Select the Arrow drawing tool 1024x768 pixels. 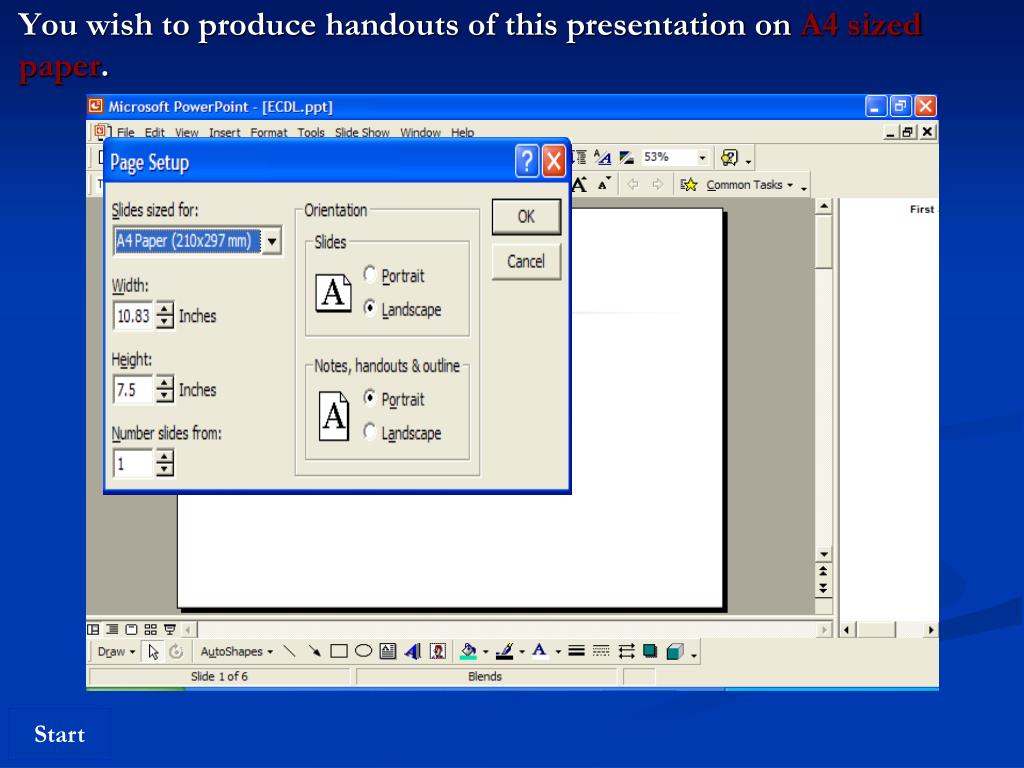pyautogui.click(x=314, y=652)
